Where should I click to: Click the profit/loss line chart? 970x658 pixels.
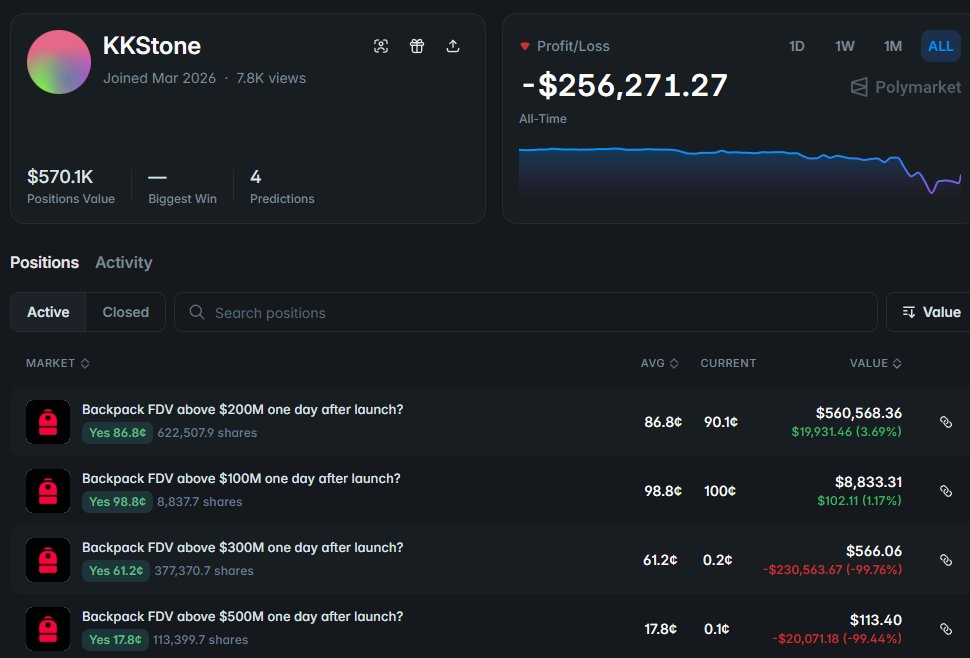click(x=740, y=171)
